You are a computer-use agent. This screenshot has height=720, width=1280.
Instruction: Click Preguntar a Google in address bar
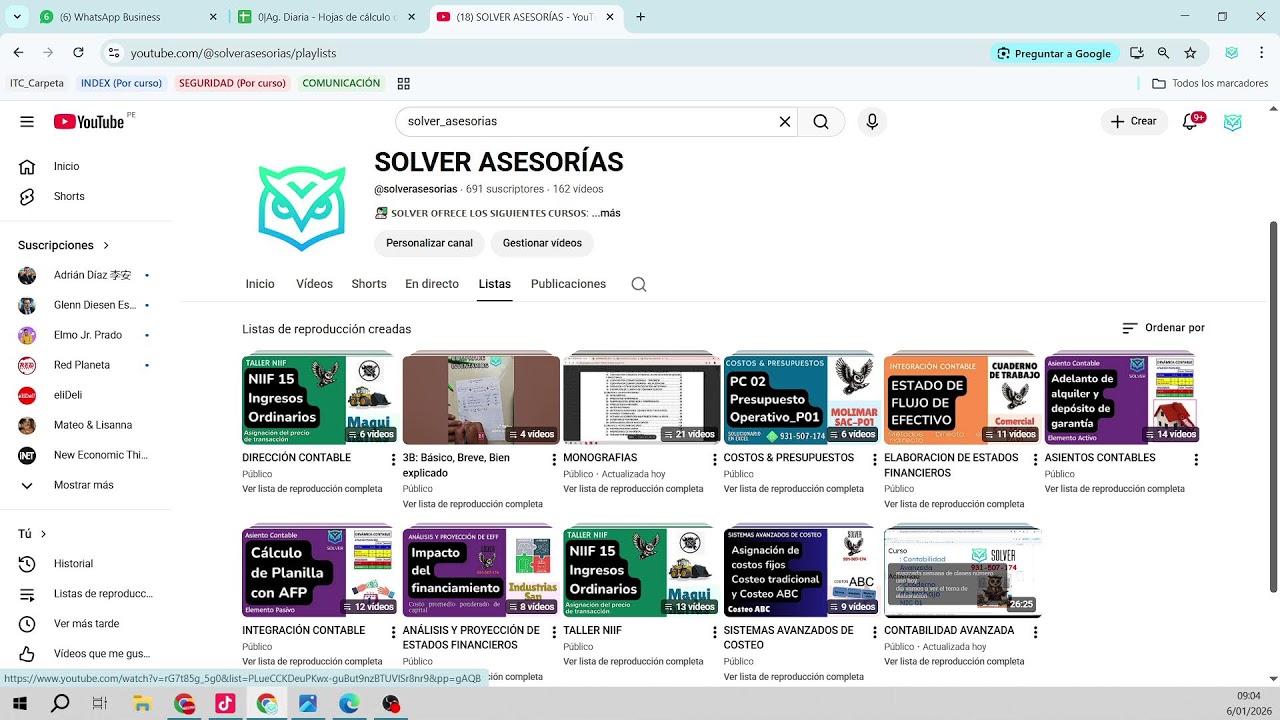tap(1054, 53)
